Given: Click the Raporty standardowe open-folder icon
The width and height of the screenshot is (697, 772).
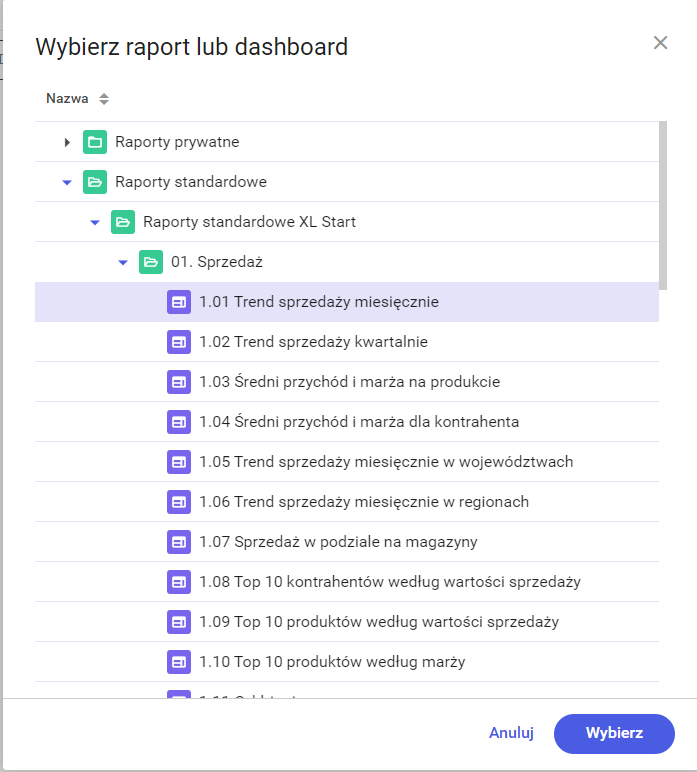Looking at the screenshot, I should coord(95,182).
